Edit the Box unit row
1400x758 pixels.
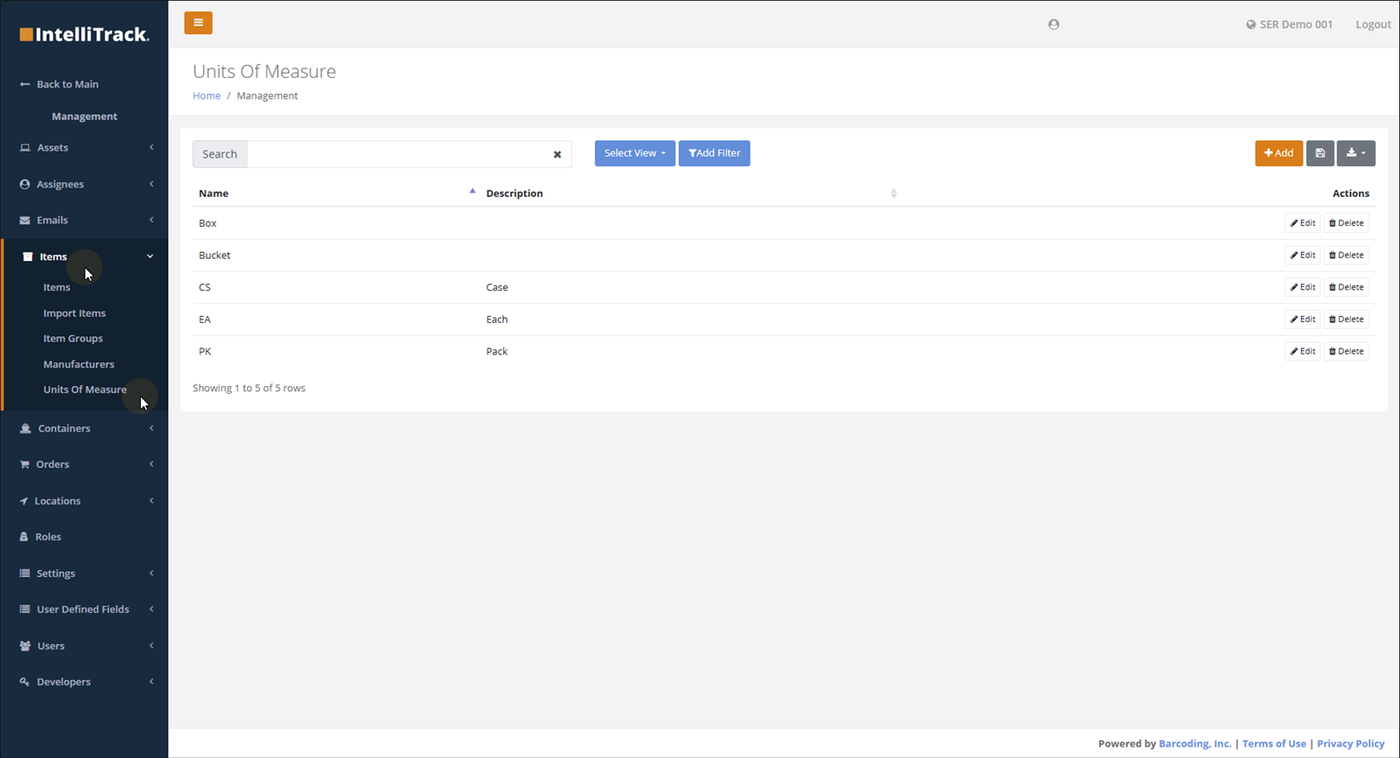point(1303,223)
